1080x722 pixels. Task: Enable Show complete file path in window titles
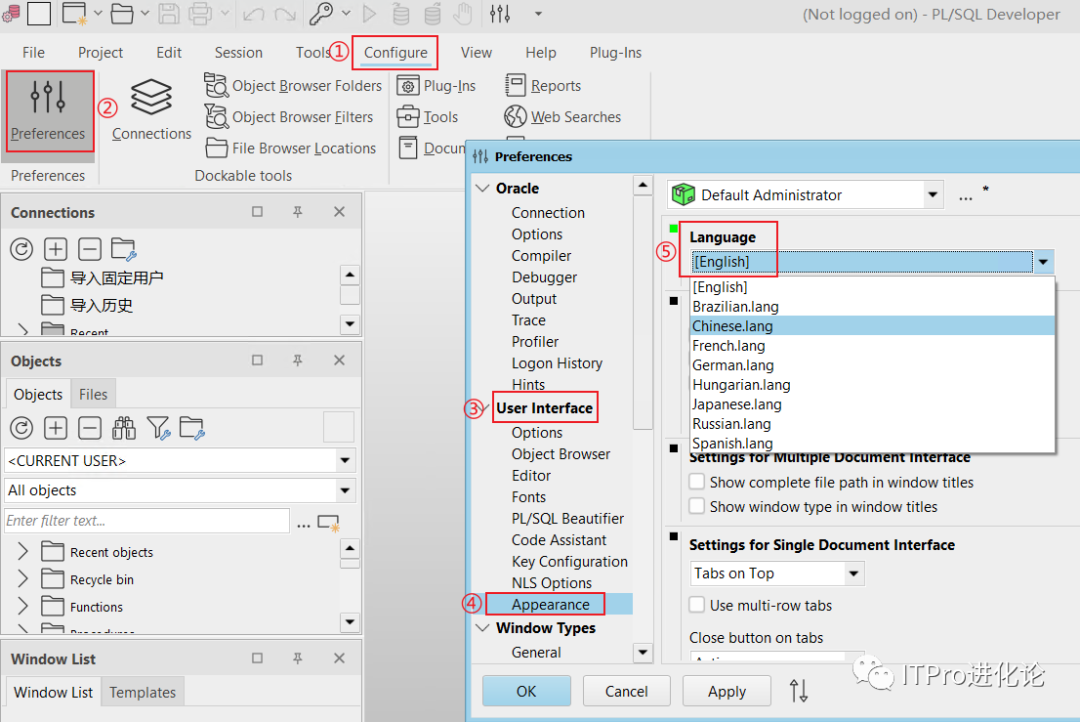pyautogui.click(x=697, y=482)
